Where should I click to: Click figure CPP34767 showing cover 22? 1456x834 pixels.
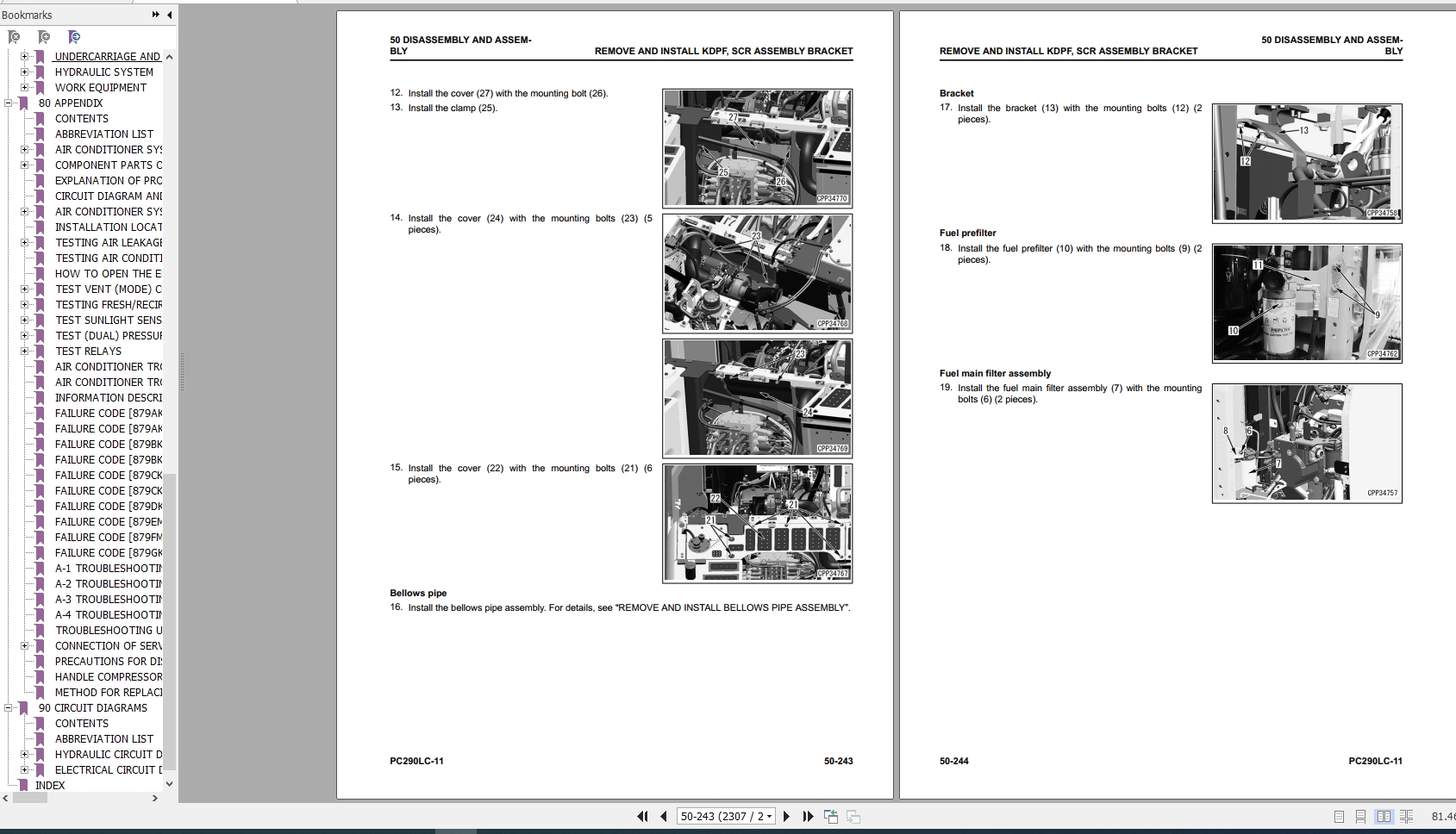click(x=757, y=523)
